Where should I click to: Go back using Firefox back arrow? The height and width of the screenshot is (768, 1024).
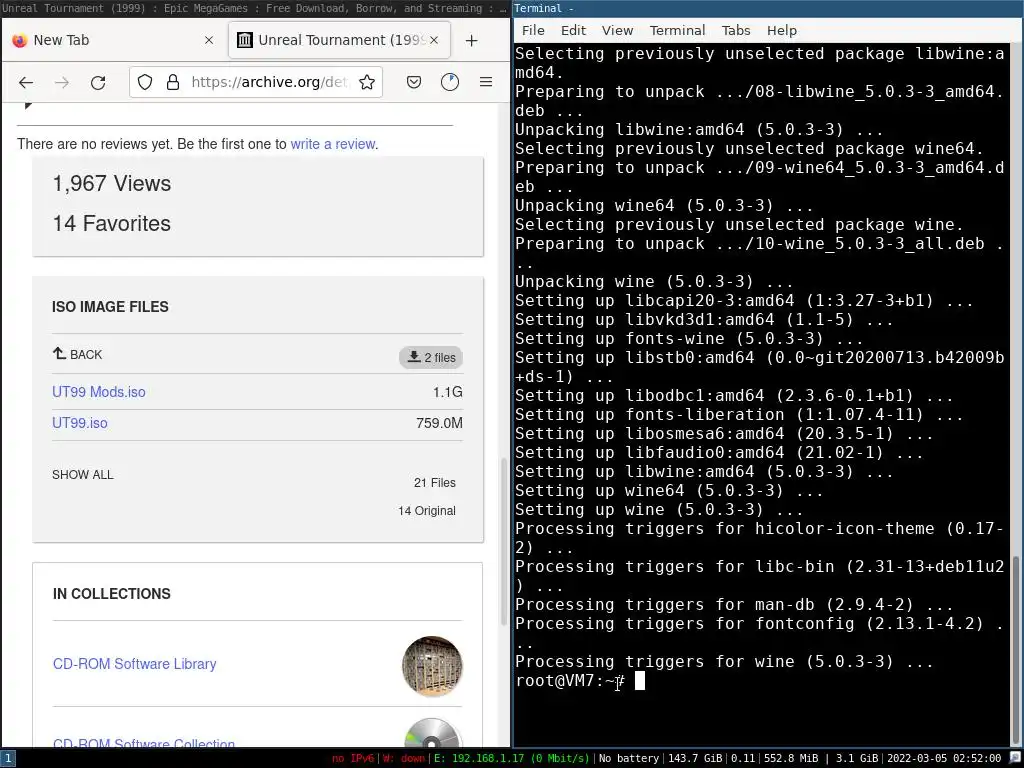tap(26, 82)
